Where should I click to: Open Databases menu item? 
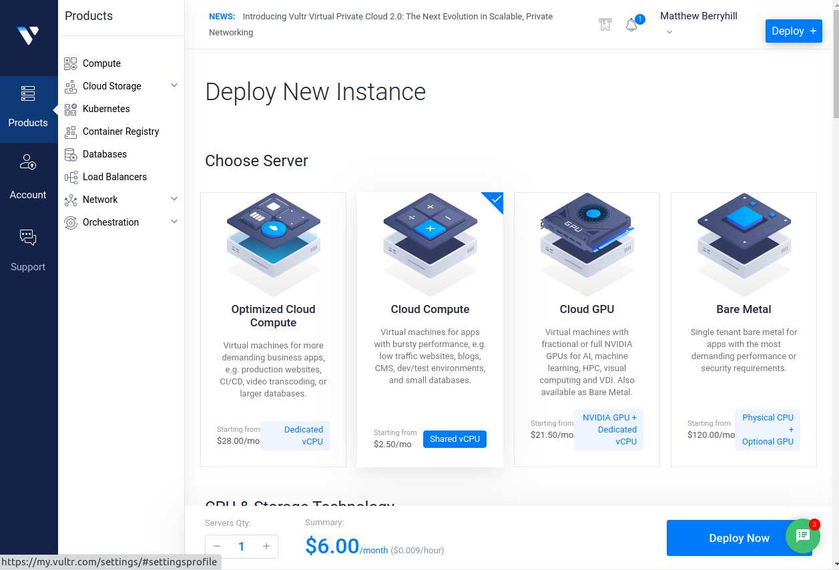tap(104, 155)
